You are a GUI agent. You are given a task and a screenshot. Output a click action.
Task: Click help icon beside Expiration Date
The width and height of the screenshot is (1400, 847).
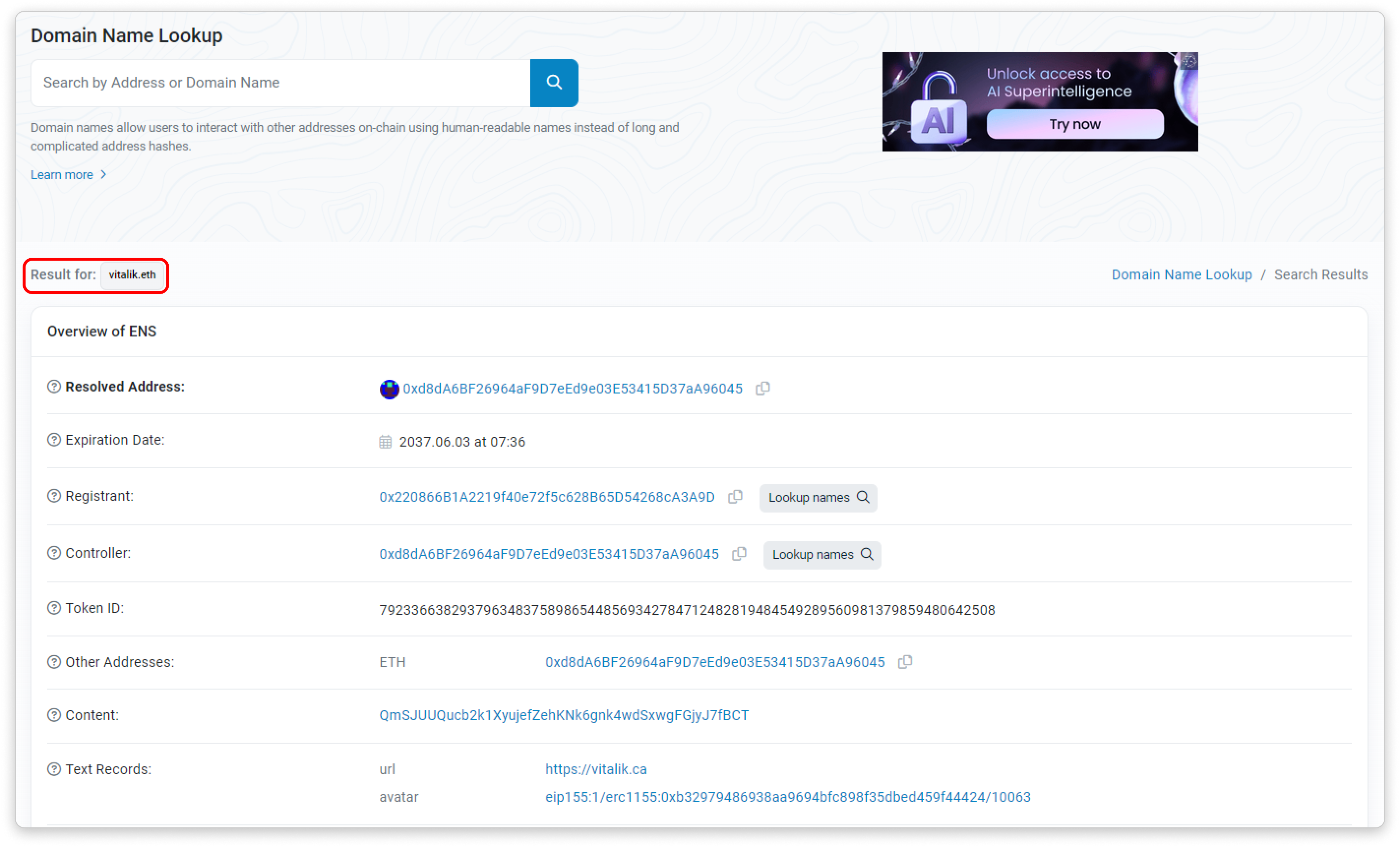tap(54, 440)
